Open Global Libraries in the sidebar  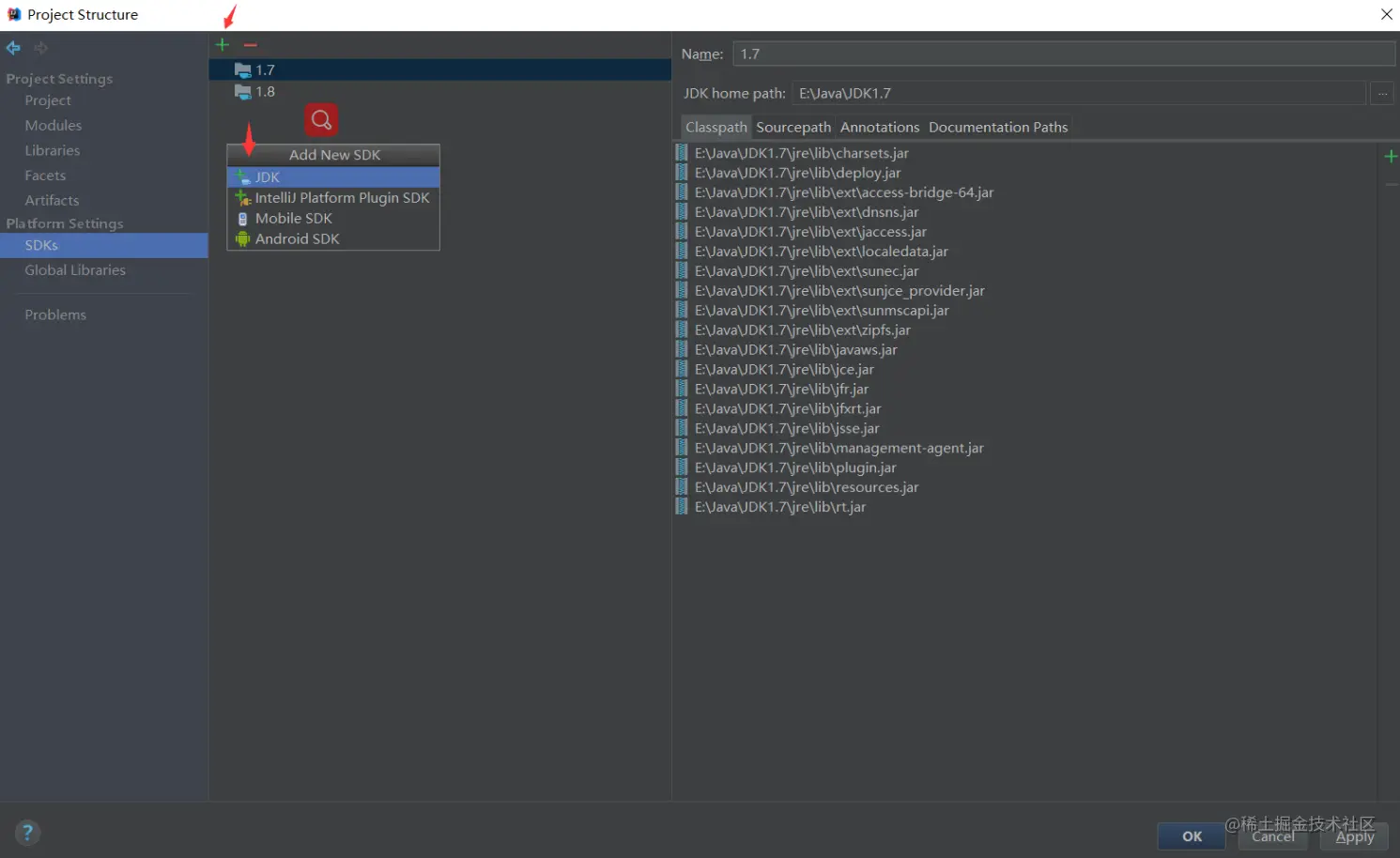[x=75, y=270]
